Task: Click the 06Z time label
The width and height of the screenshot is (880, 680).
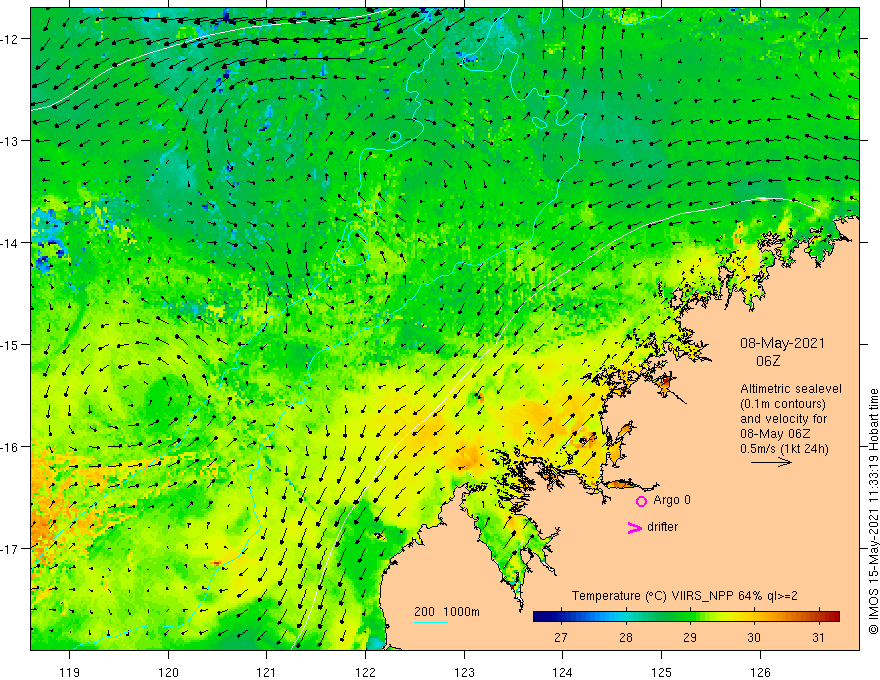Action: 768,361
